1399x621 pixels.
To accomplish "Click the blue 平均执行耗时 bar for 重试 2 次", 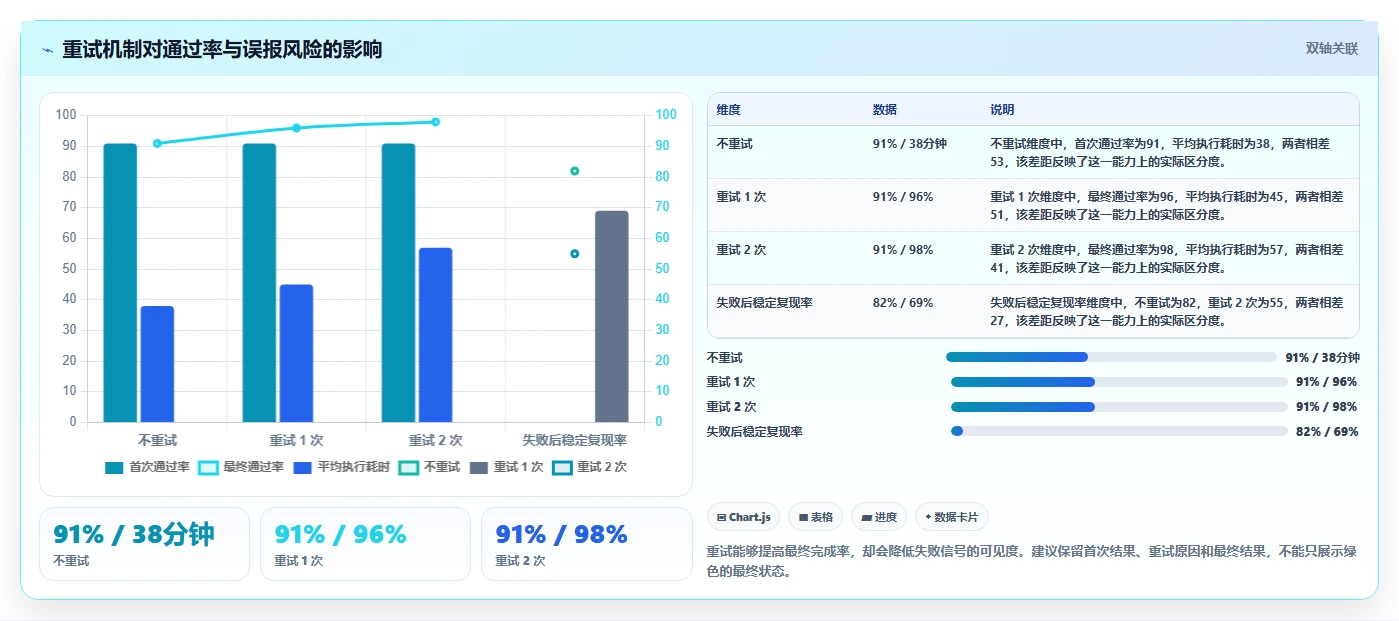I will click(435, 335).
